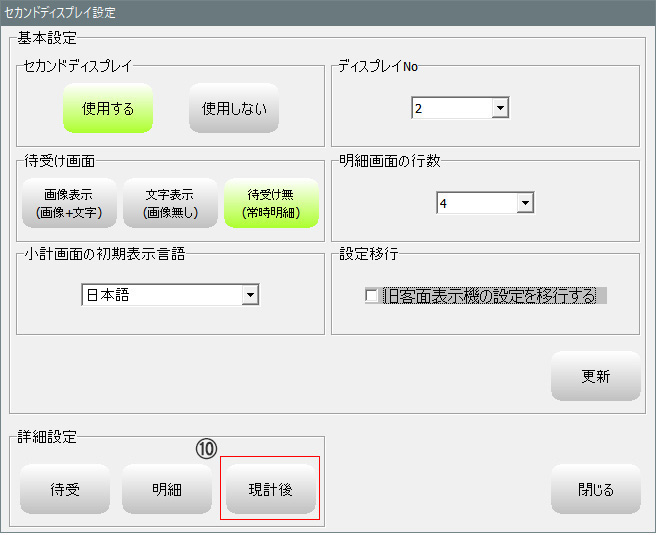Viewport: 656px width, 535px height.
Task: Select 画像表示 (画像+文字) standby mode
Action: (69, 204)
